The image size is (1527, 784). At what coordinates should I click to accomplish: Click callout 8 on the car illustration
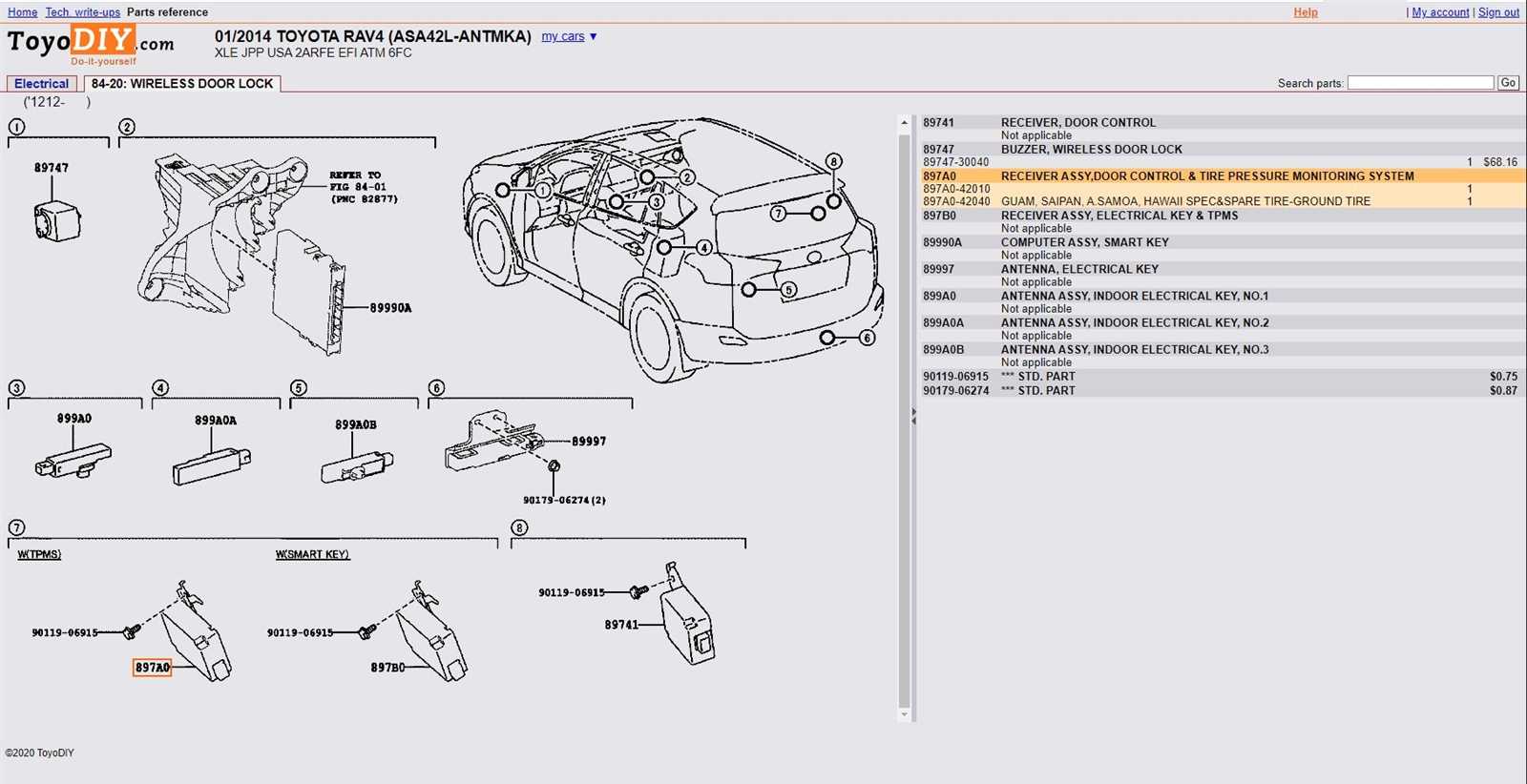(x=834, y=161)
